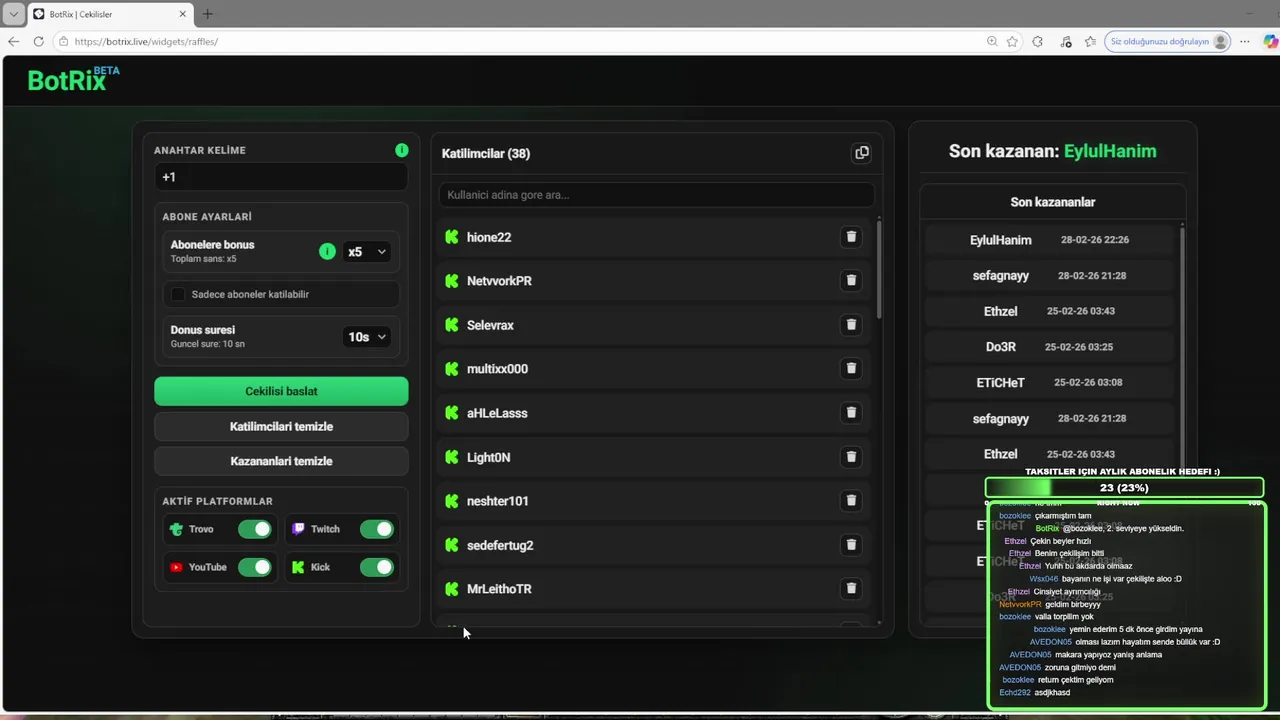Click the Kick icon in Aktif Platformlar
The height and width of the screenshot is (720, 1280).
(x=298, y=567)
